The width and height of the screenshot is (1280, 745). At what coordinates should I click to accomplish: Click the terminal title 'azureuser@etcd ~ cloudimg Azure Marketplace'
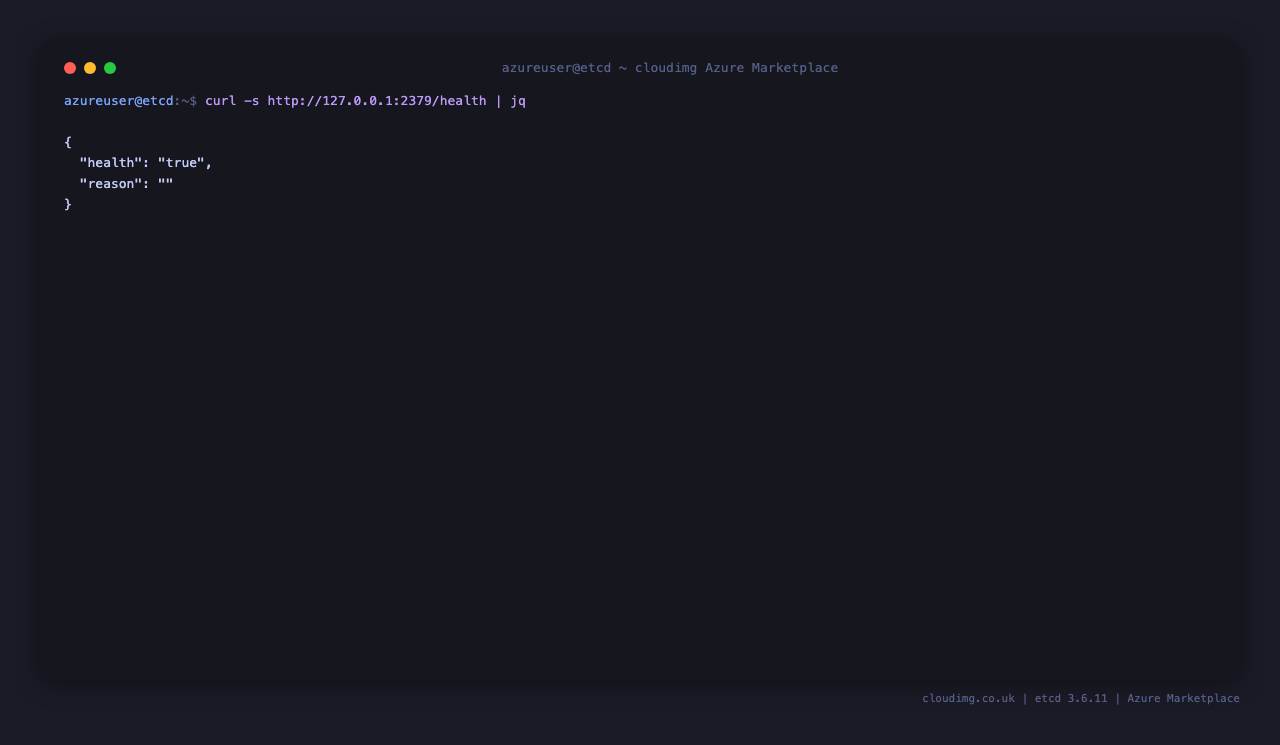coord(670,68)
